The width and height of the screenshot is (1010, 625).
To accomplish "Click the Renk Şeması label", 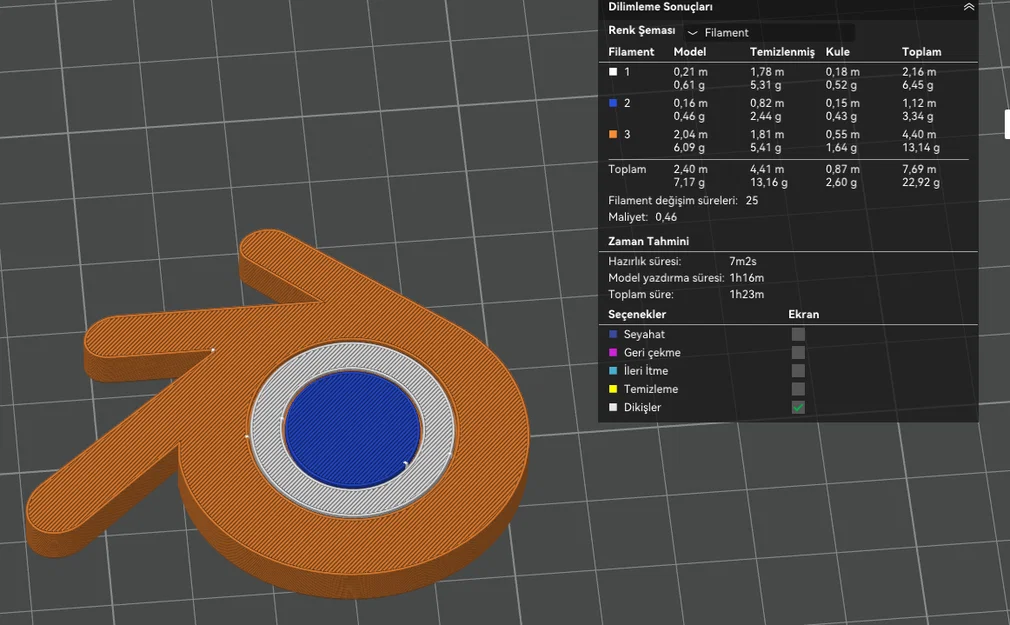I will click(642, 30).
